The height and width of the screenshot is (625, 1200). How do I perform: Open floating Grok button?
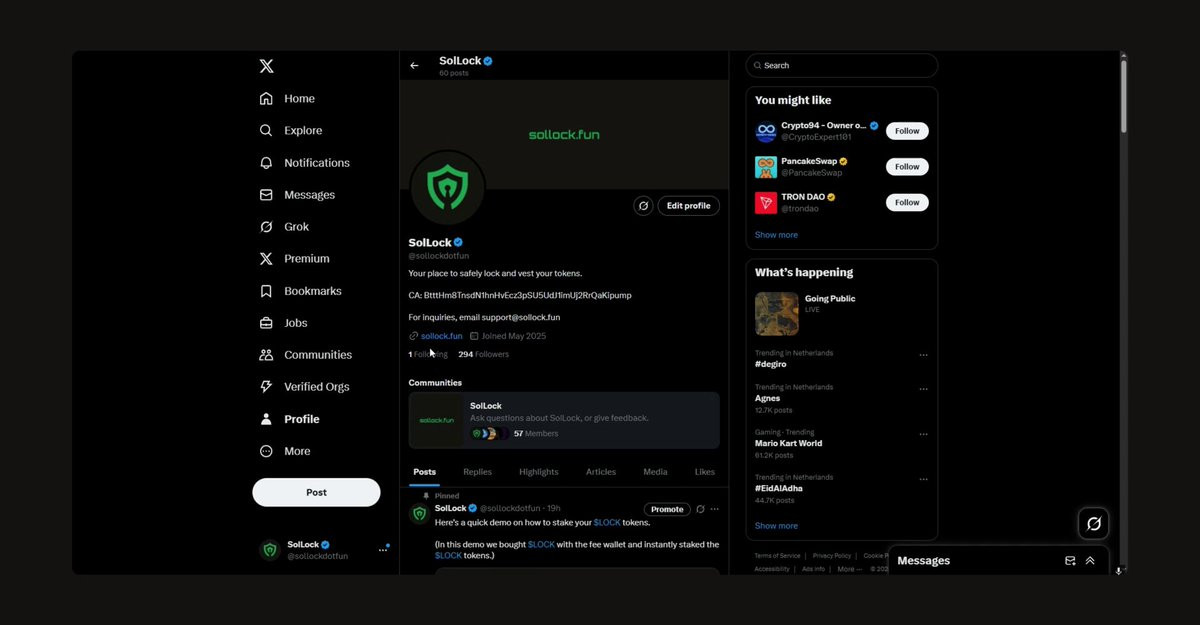click(x=1094, y=523)
